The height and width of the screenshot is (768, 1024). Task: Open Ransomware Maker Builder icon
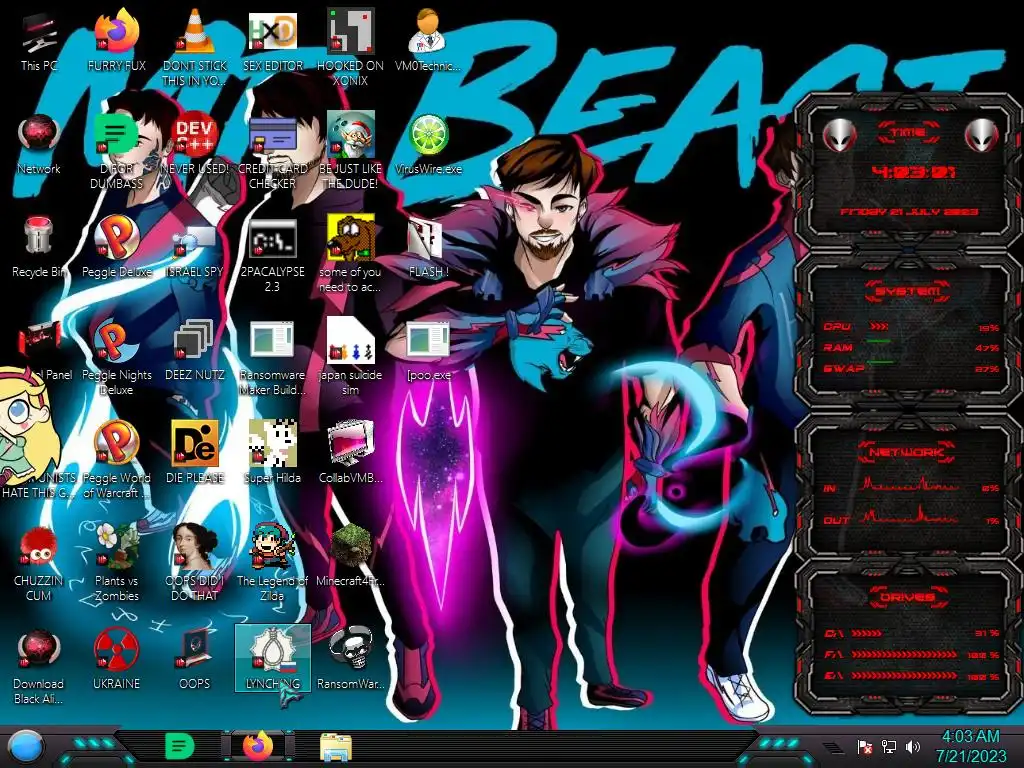coord(272,357)
